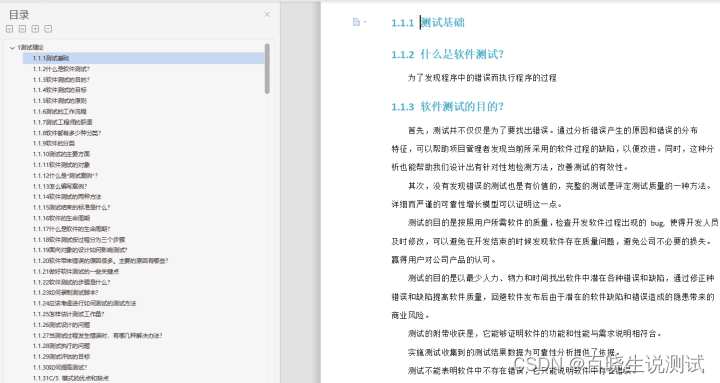Click the plus icon in the 目录 toolbar

[x=35, y=29]
